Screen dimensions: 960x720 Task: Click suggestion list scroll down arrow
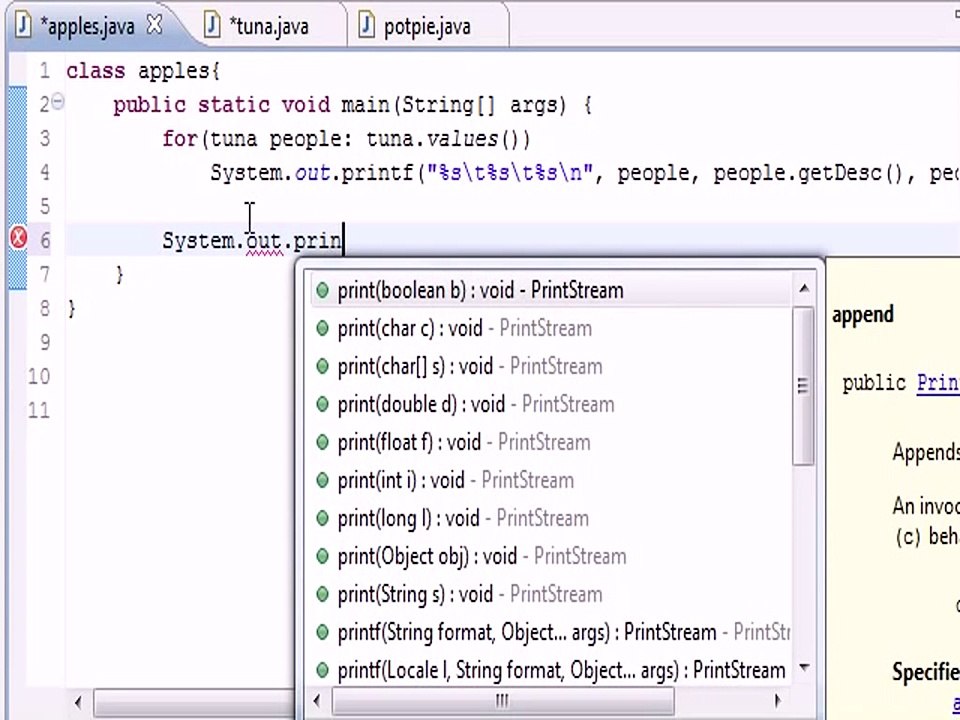point(804,667)
